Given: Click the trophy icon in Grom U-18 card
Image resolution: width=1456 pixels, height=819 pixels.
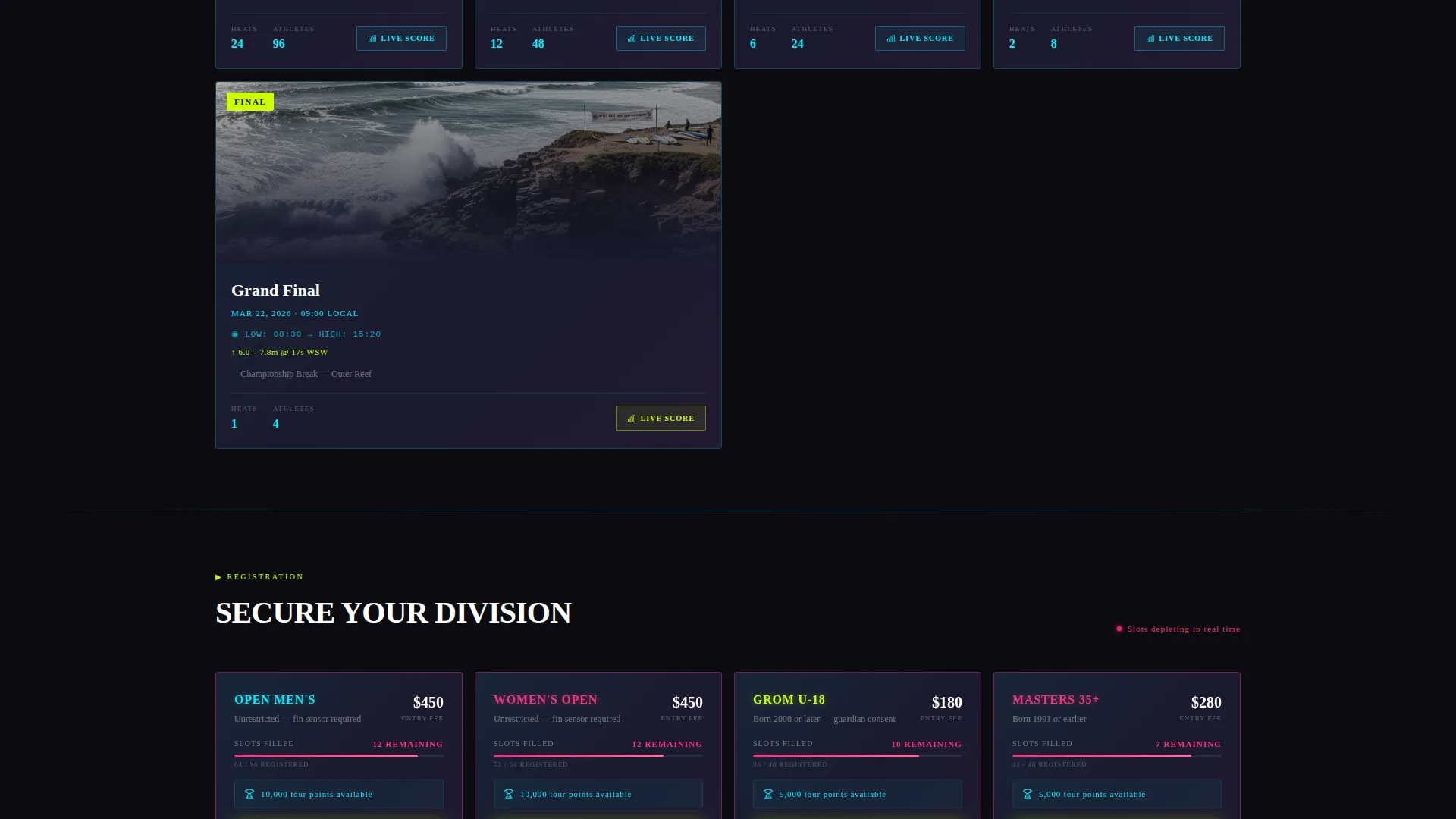Looking at the screenshot, I should click(x=768, y=794).
